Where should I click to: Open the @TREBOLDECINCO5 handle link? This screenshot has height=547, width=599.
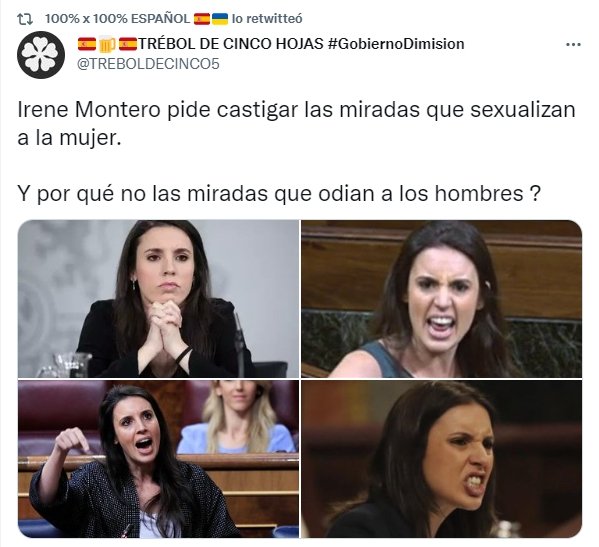click(x=148, y=64)
